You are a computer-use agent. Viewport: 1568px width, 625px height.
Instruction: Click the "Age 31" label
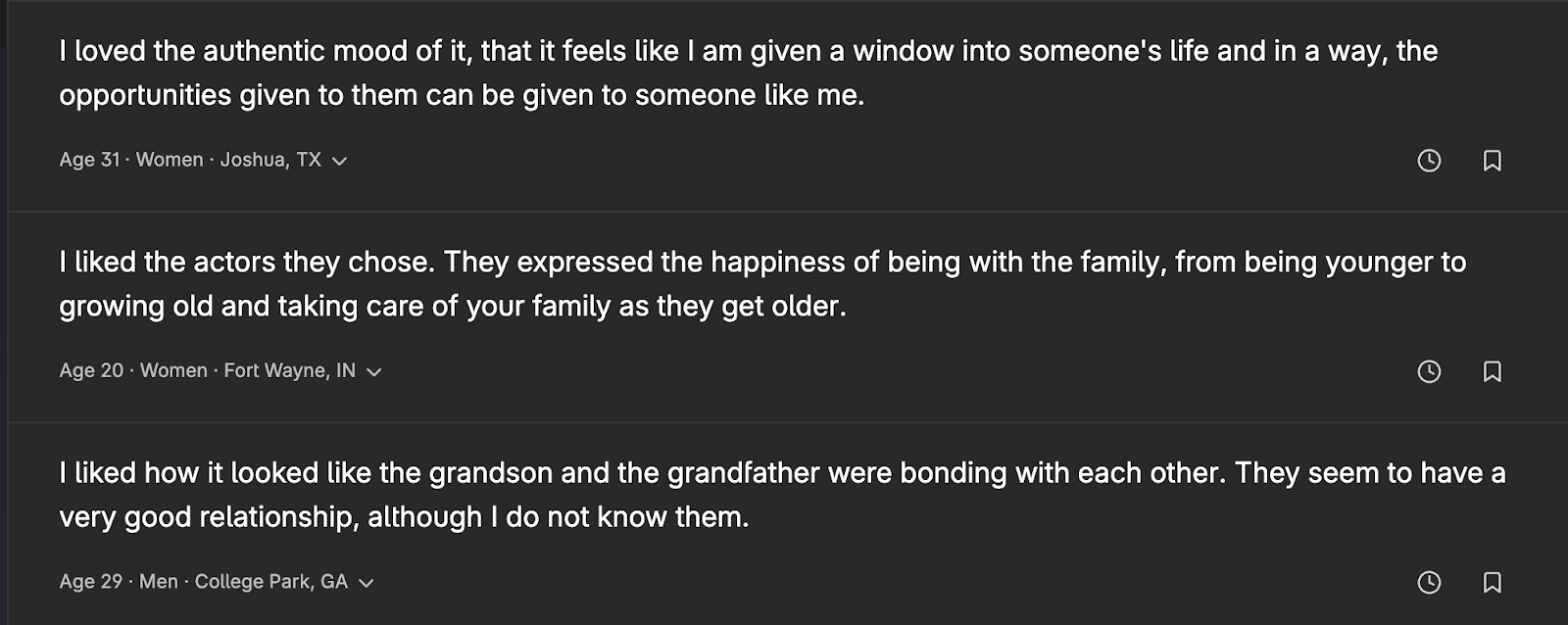pos(89,160)
